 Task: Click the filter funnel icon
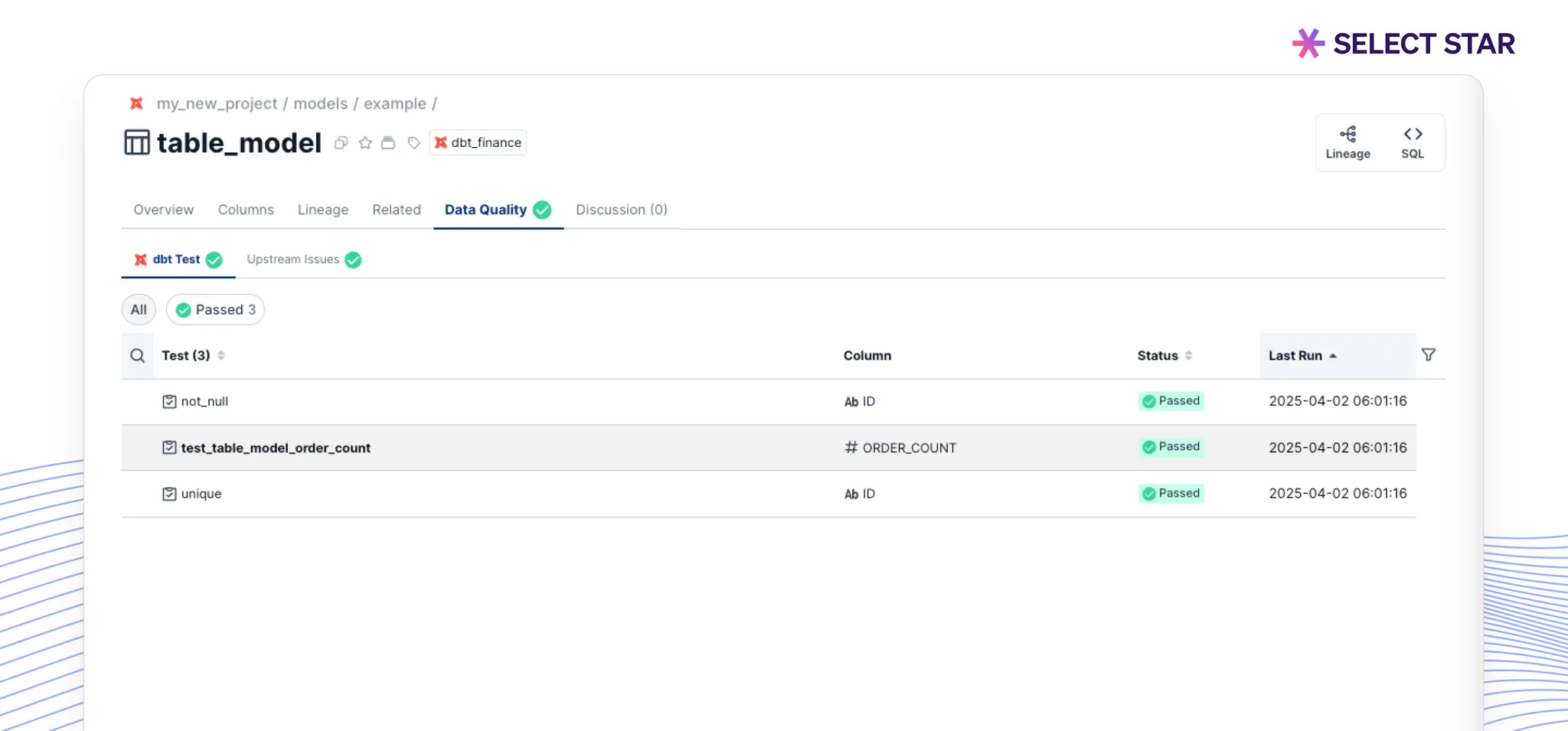coord(1428,355)
